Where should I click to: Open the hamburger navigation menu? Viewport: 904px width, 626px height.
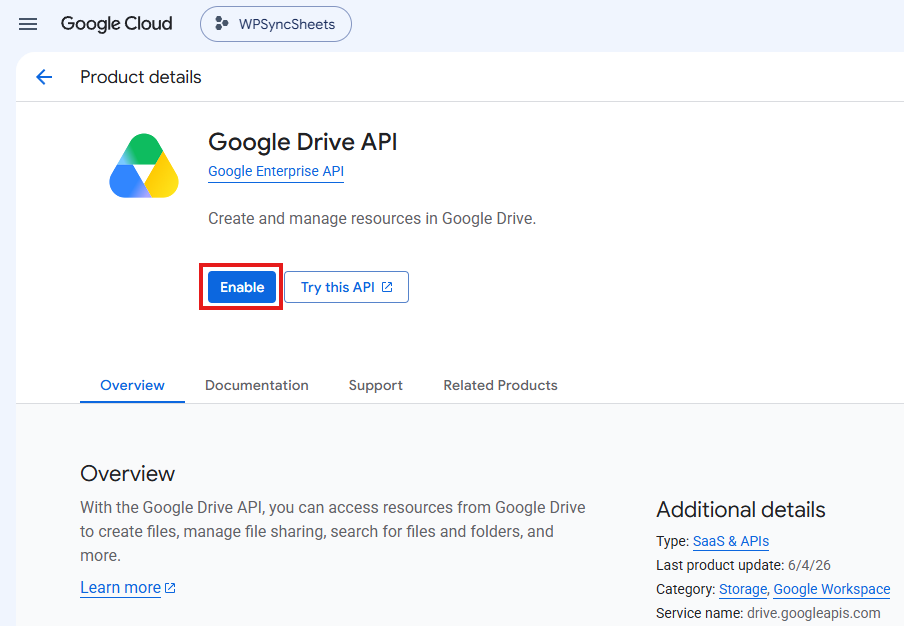28,24
